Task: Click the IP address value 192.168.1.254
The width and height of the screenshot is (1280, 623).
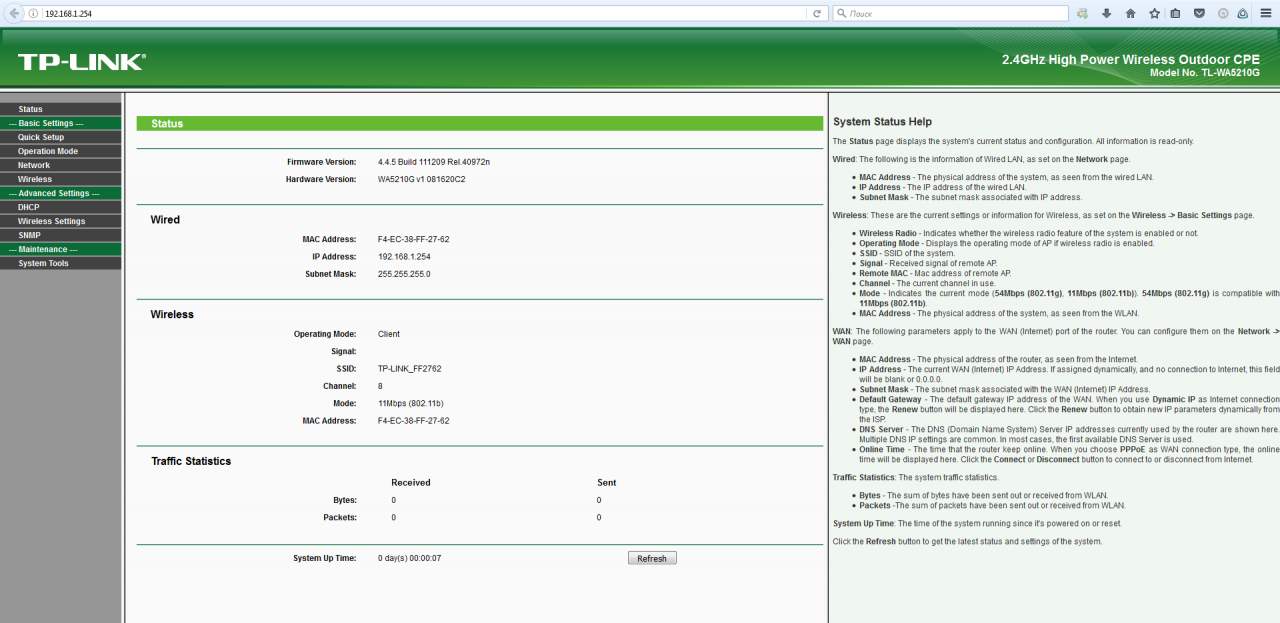Action: click(403, 256)
